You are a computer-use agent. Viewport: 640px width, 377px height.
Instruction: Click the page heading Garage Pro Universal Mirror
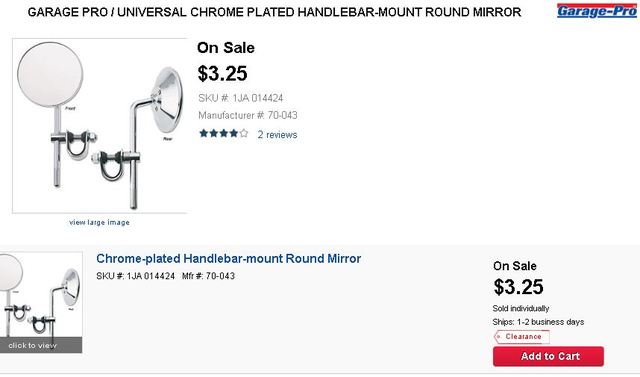(x=274, y=12)
